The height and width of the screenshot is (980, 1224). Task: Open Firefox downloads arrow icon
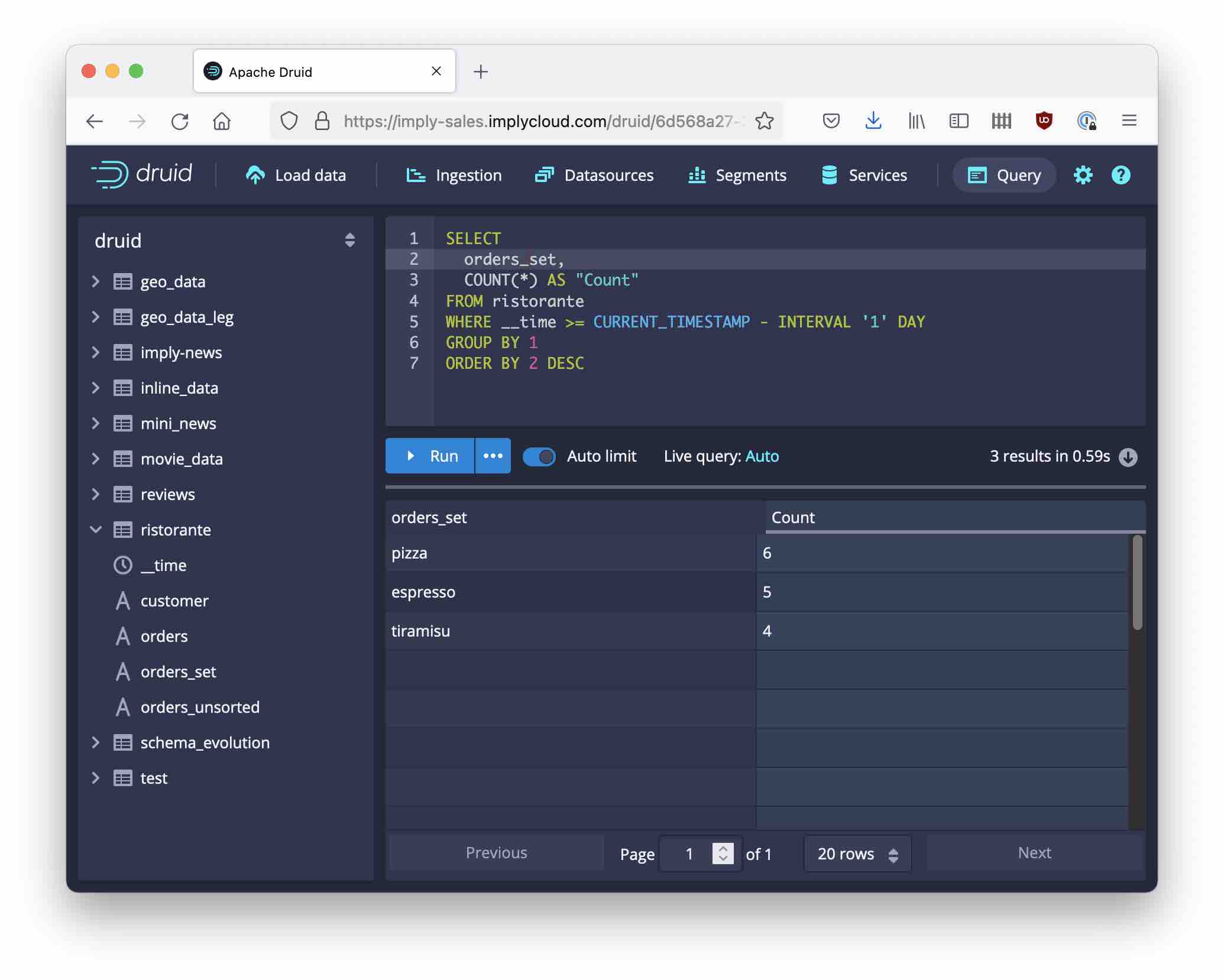coord(873,121)
